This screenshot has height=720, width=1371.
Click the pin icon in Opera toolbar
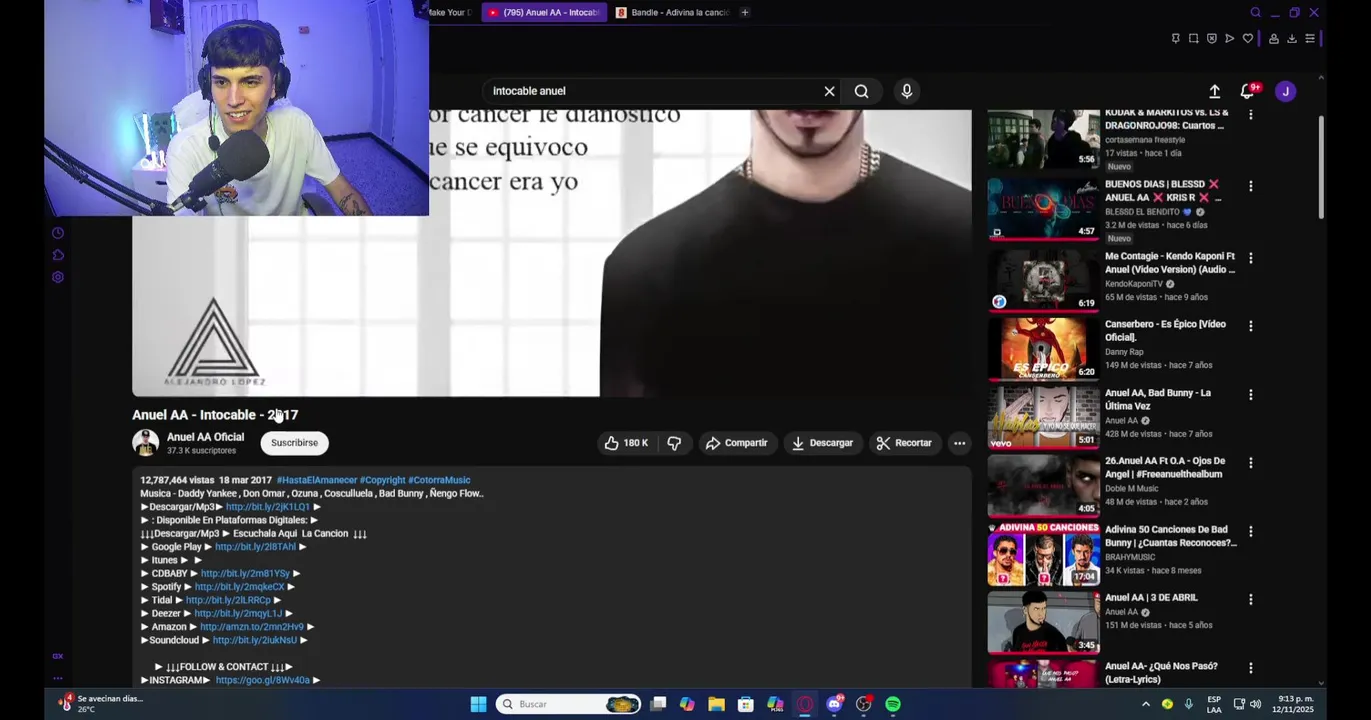(1175, 38)
